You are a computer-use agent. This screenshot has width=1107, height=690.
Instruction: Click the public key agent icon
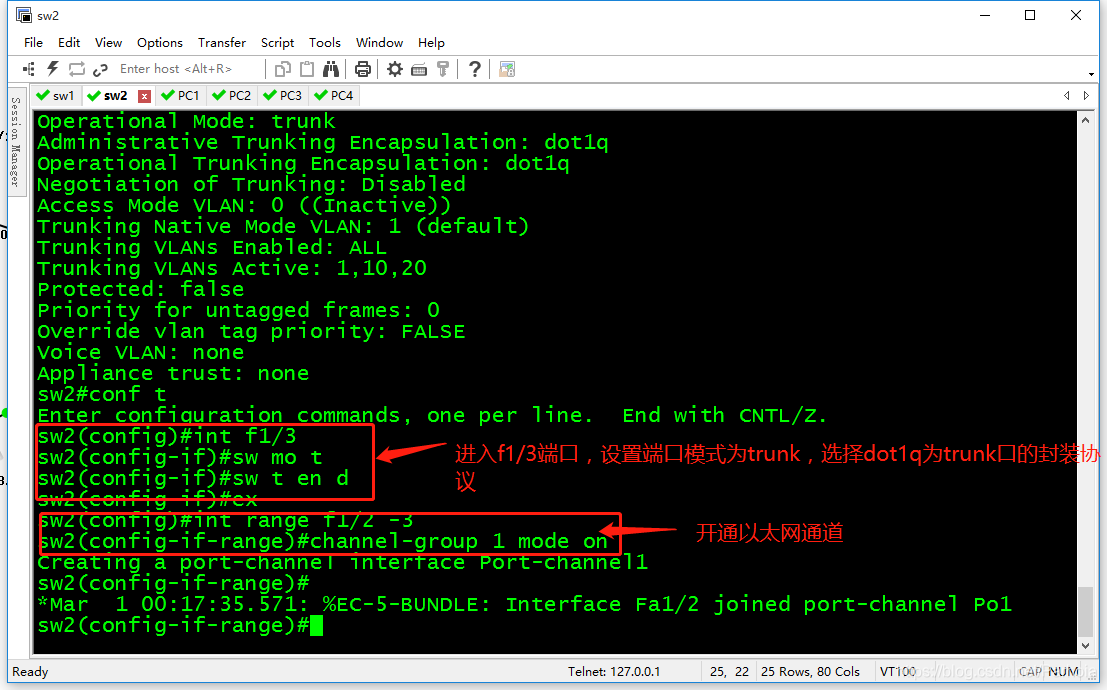443,69
